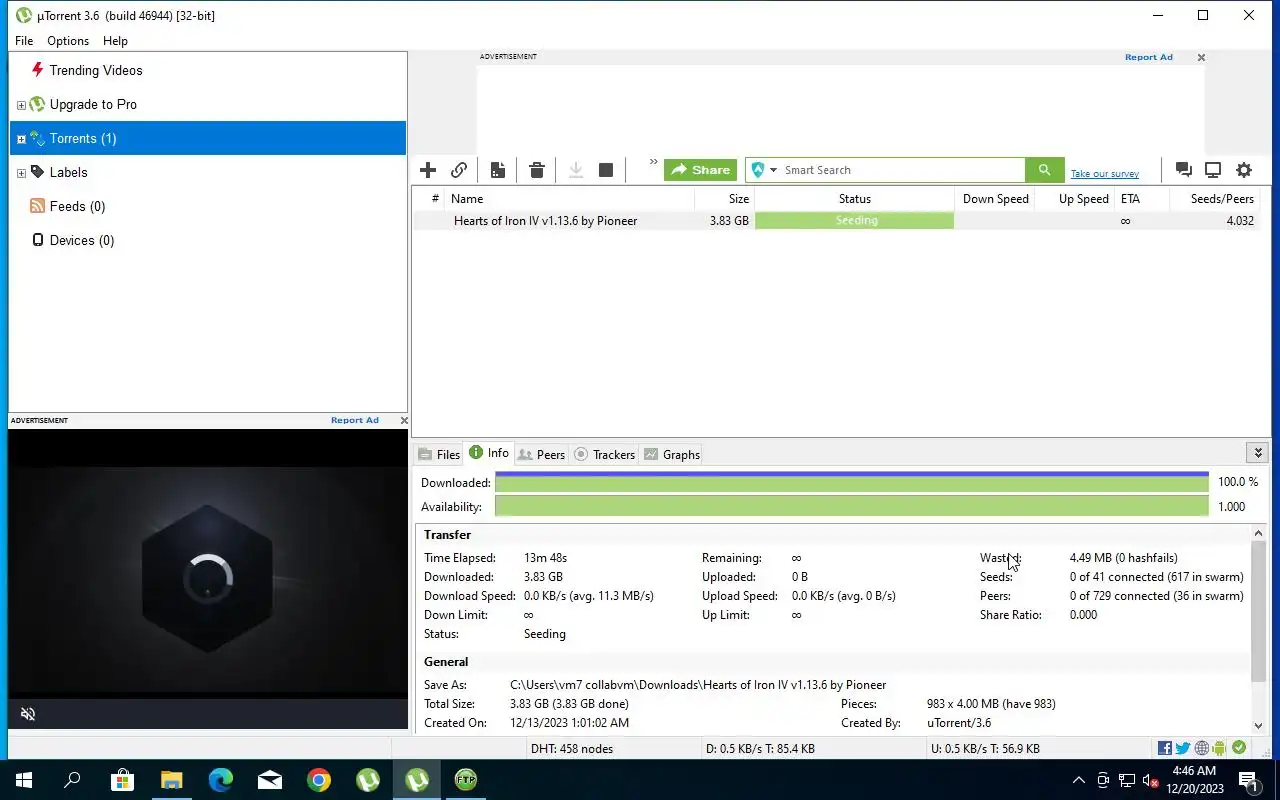Click the chat bubbles toolbar icon
1280x800 pixels.
click(x=1183, y=170)
